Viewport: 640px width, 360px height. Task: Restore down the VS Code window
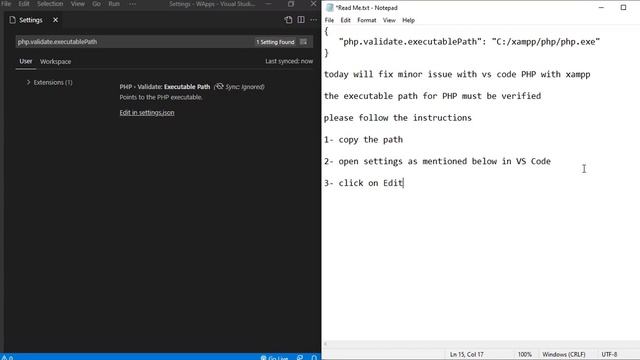[291, 4]
